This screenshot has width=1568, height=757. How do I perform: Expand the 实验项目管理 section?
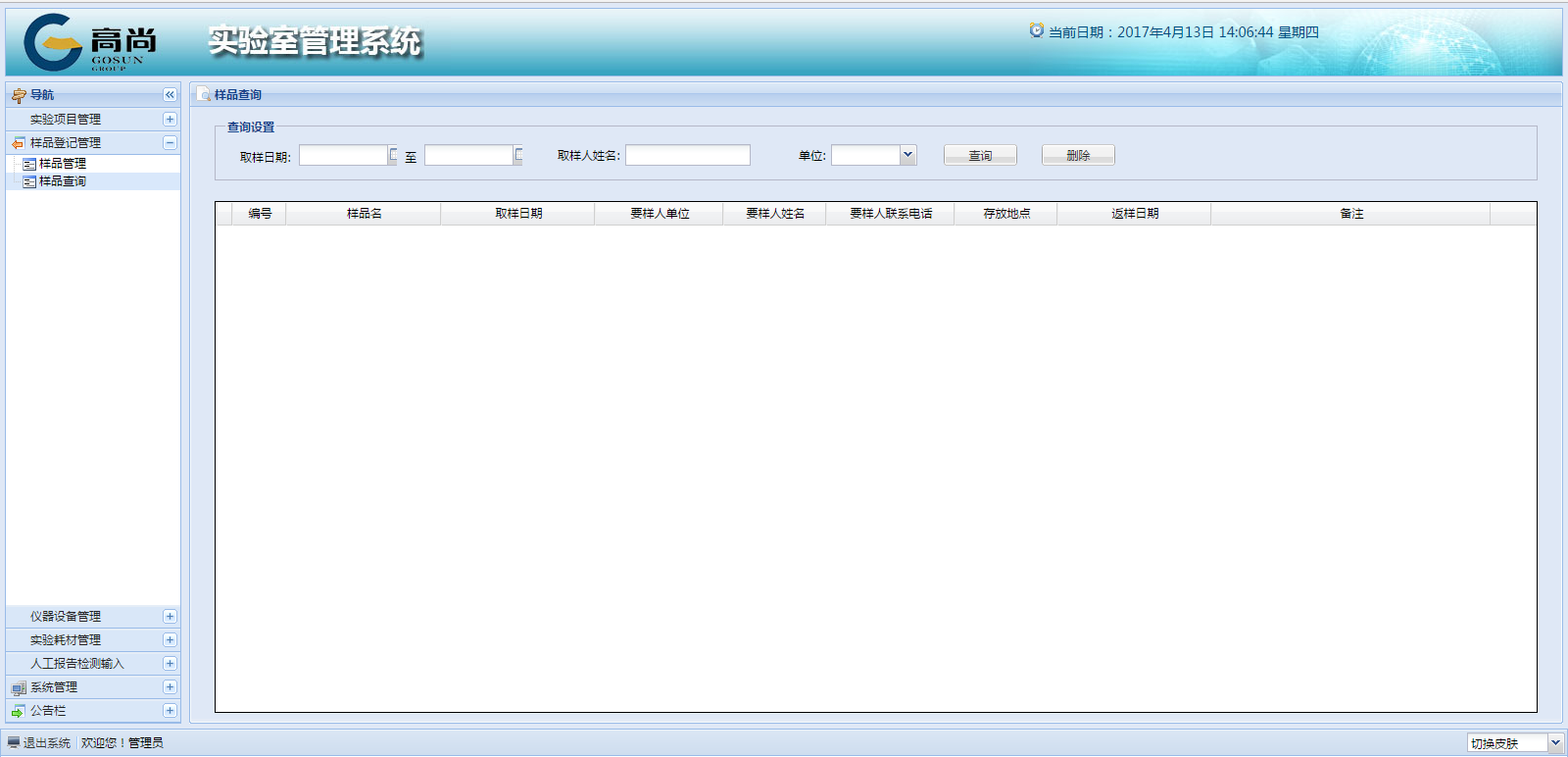pos(170,120)
